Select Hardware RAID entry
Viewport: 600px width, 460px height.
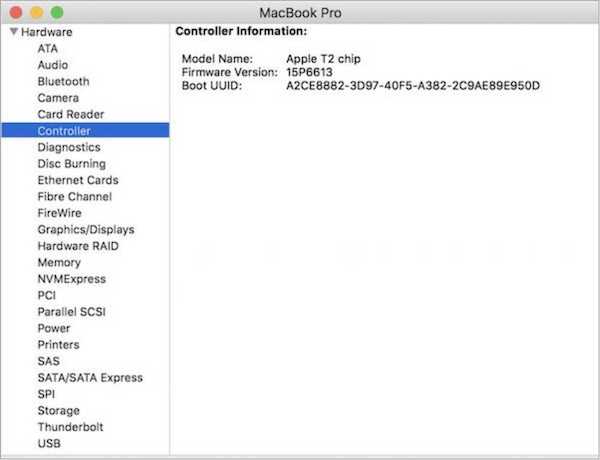click(78, 246)
